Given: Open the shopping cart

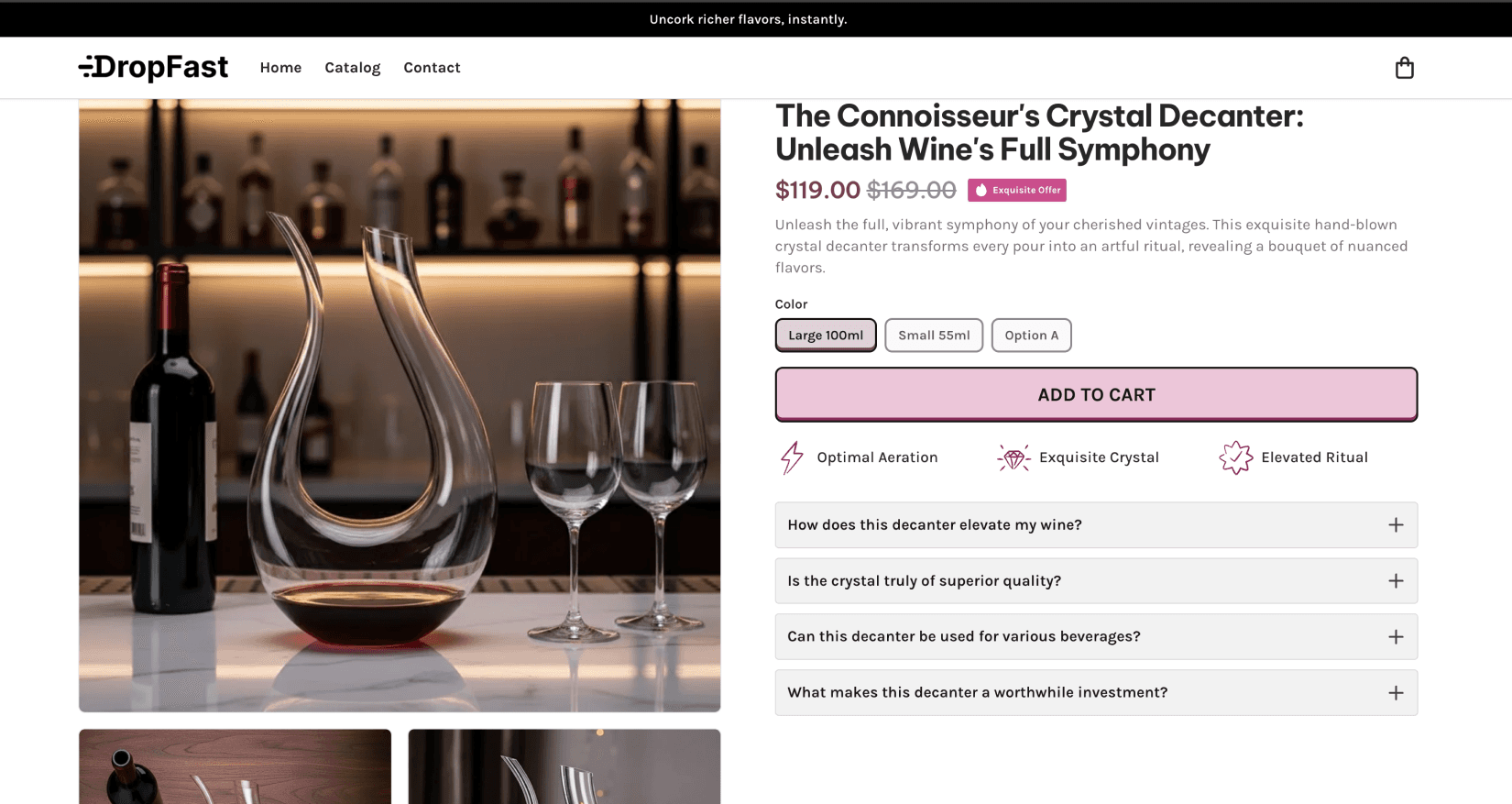Looking at the screenshot, I should (1405, 68).
